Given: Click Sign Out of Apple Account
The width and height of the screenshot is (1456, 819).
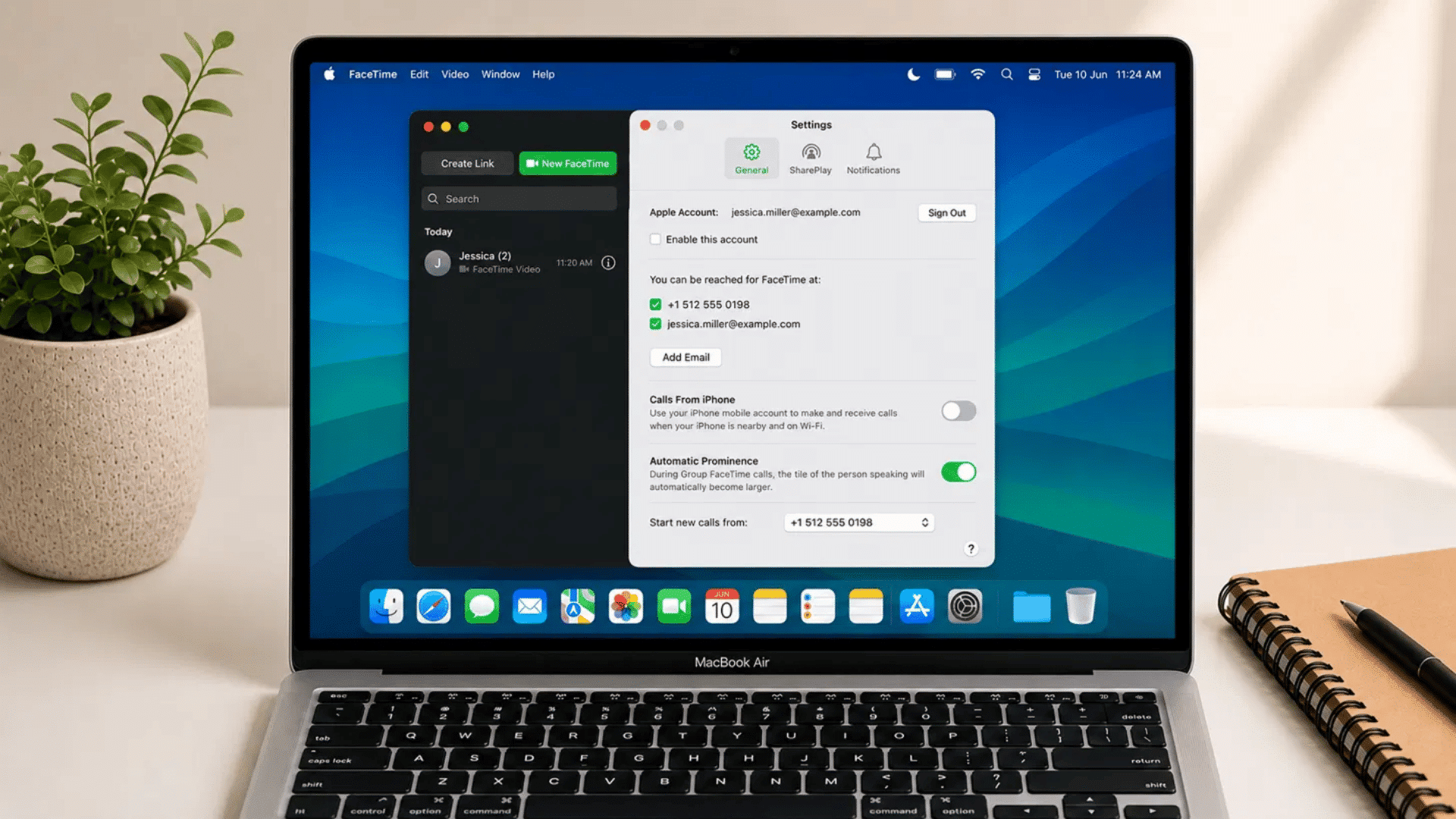Looking at the screenshot, I should tap(946, 213).
